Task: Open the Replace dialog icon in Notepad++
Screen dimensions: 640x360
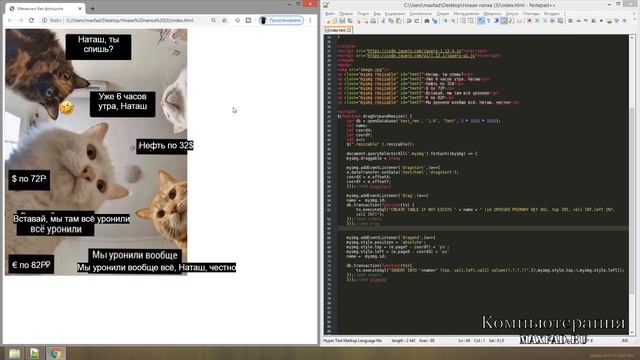Action: (x=435, y=21)
